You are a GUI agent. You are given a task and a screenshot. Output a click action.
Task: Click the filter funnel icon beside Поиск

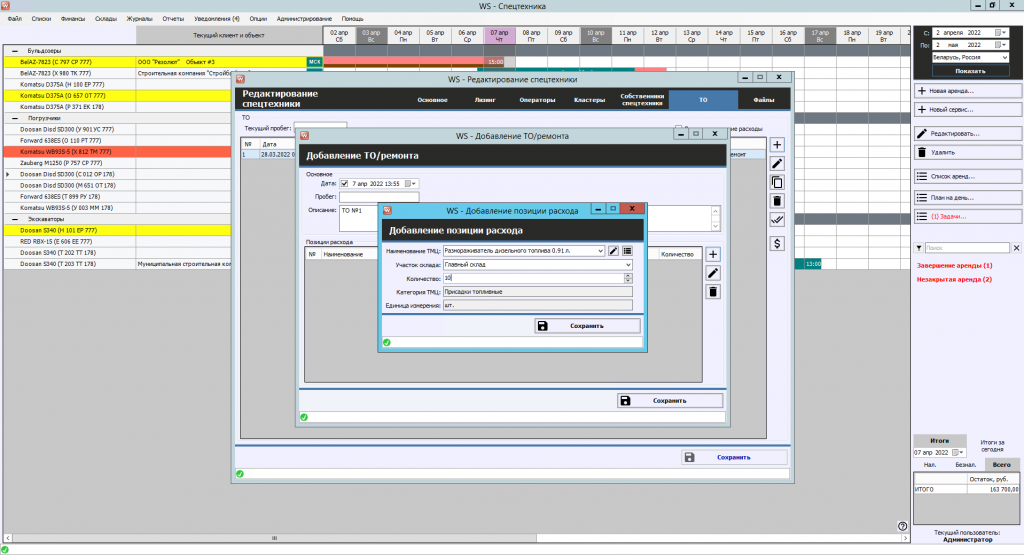click(x=919, y=248)
